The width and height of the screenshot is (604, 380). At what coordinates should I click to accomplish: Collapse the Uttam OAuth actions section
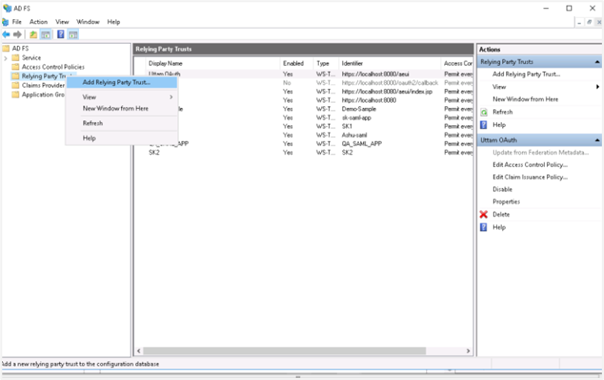[x=597, y=140]
